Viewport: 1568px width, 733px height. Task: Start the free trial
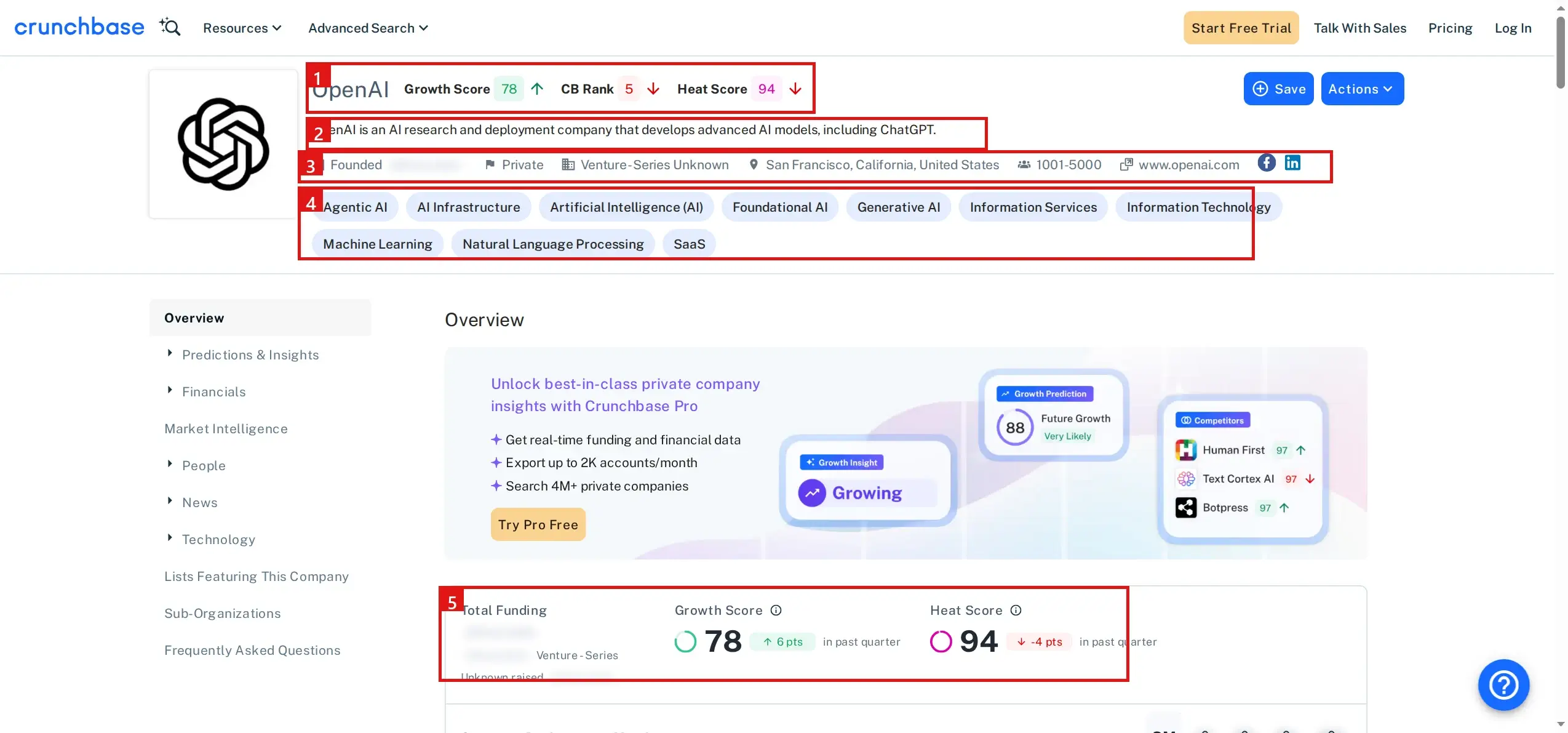(x=1241, y=28)
